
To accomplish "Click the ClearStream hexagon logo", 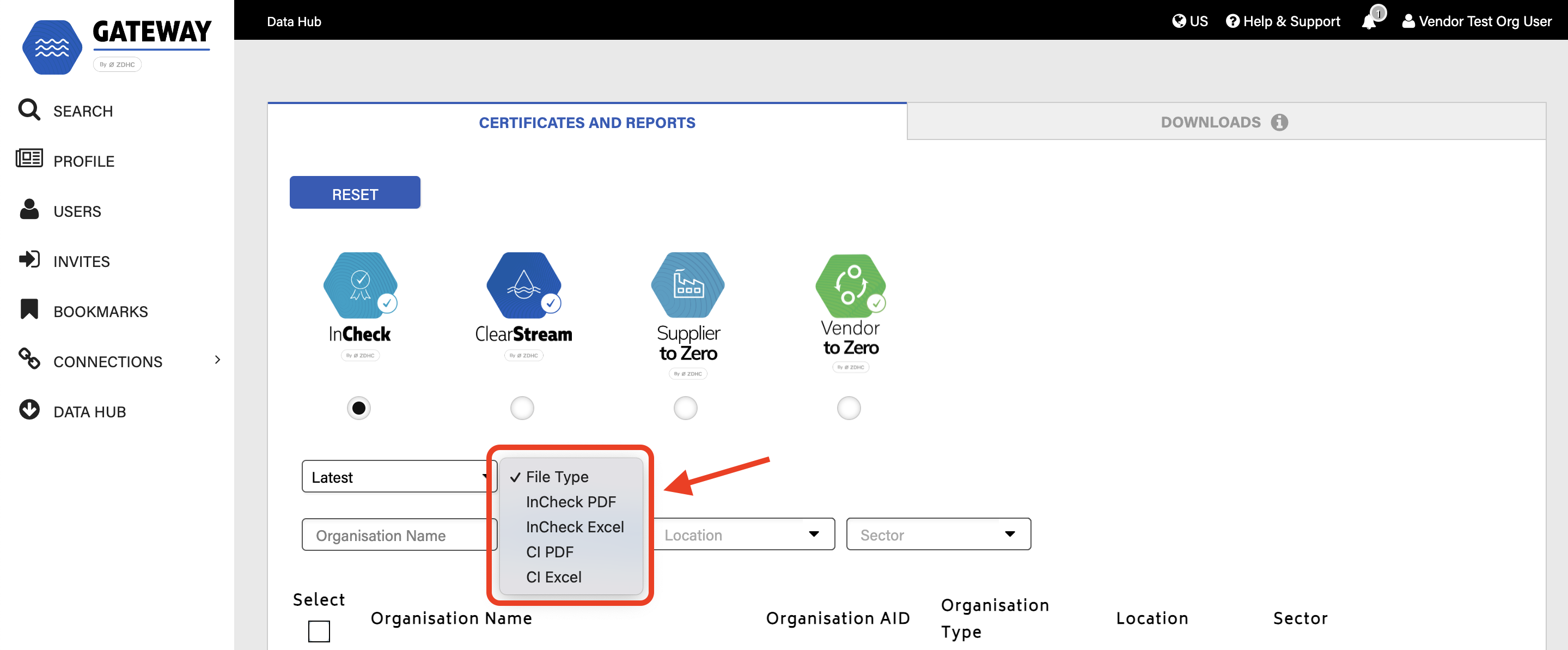I will point(523,285).
